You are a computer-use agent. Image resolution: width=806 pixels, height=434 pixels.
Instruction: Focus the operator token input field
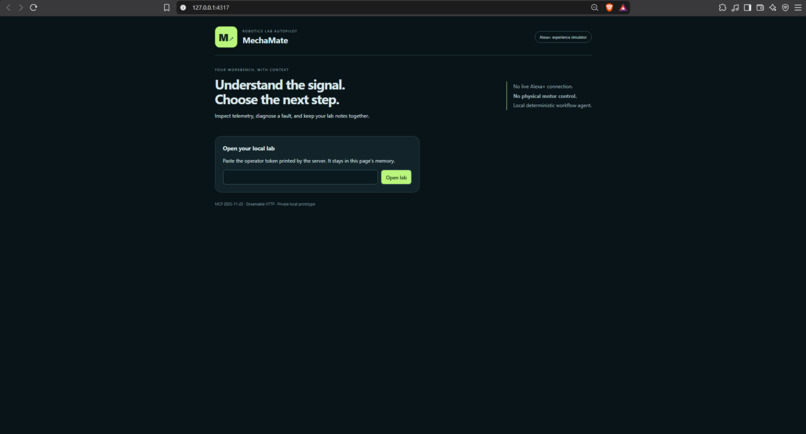tap(300, 177)
